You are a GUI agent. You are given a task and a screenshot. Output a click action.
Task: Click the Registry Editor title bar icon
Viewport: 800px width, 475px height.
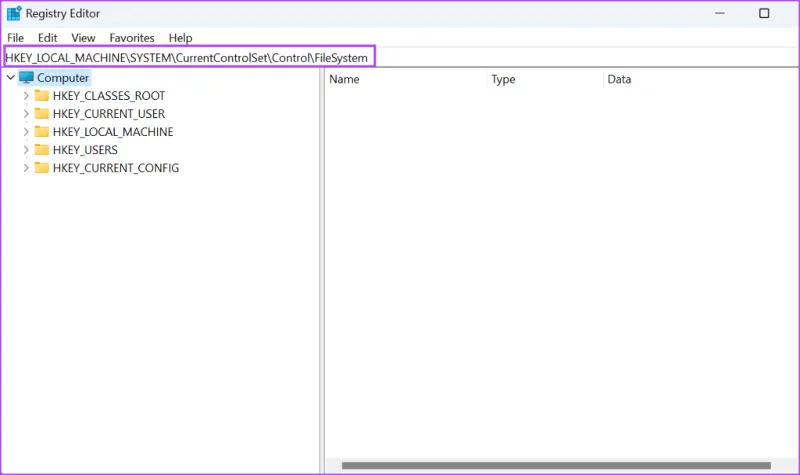(x=14, y=13)
